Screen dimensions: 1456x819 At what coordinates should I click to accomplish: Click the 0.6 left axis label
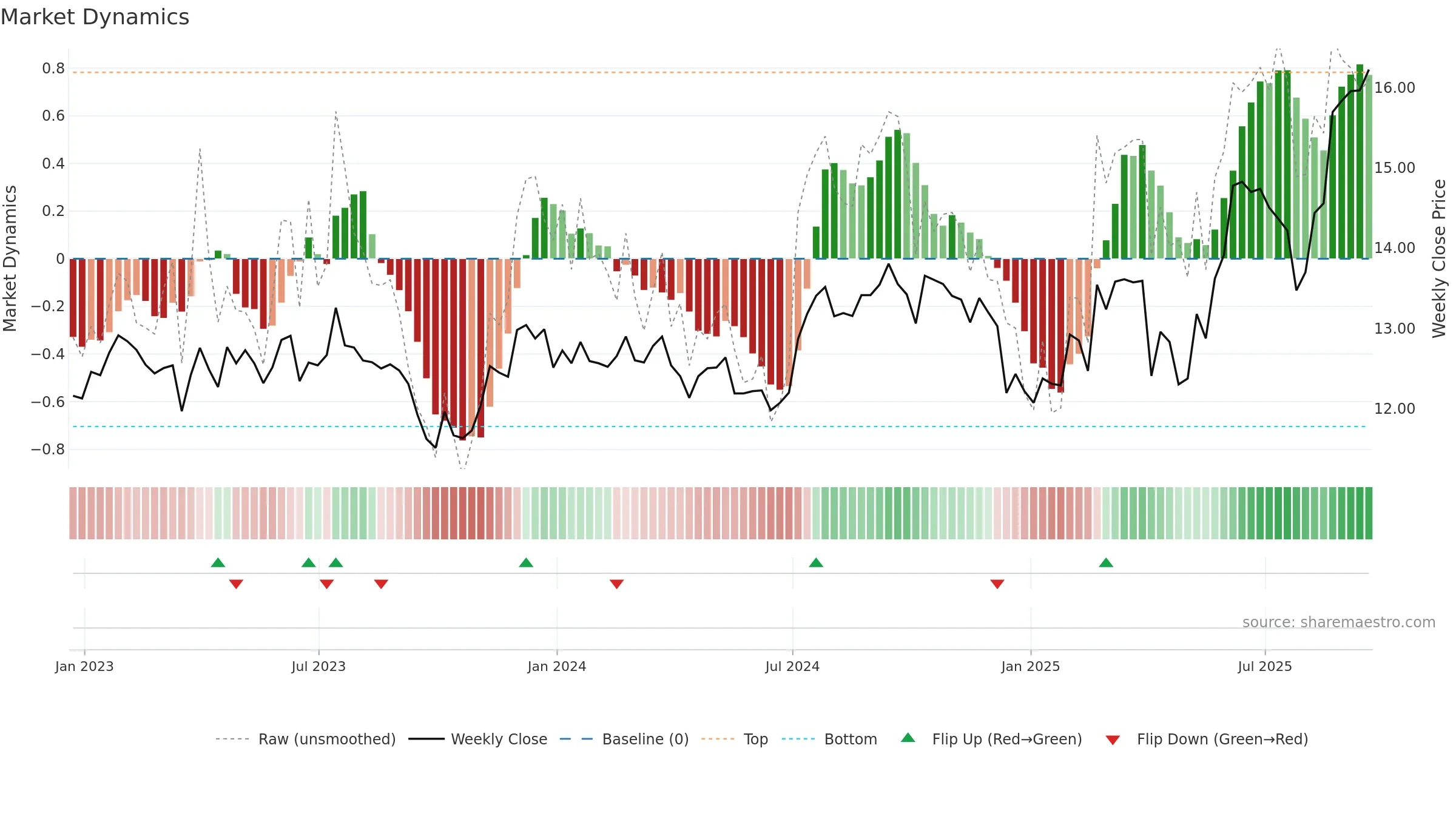tap(53, 115)
